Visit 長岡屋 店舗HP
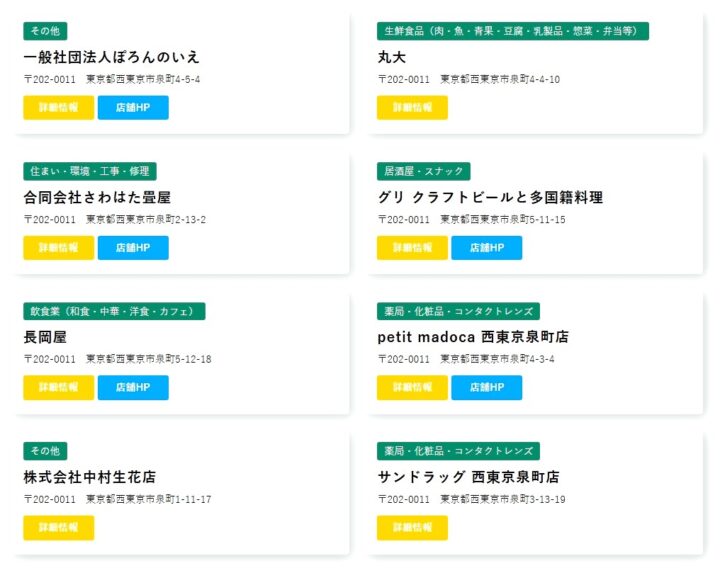This screenshot has height=568, width=720. [x=133, y=388]
